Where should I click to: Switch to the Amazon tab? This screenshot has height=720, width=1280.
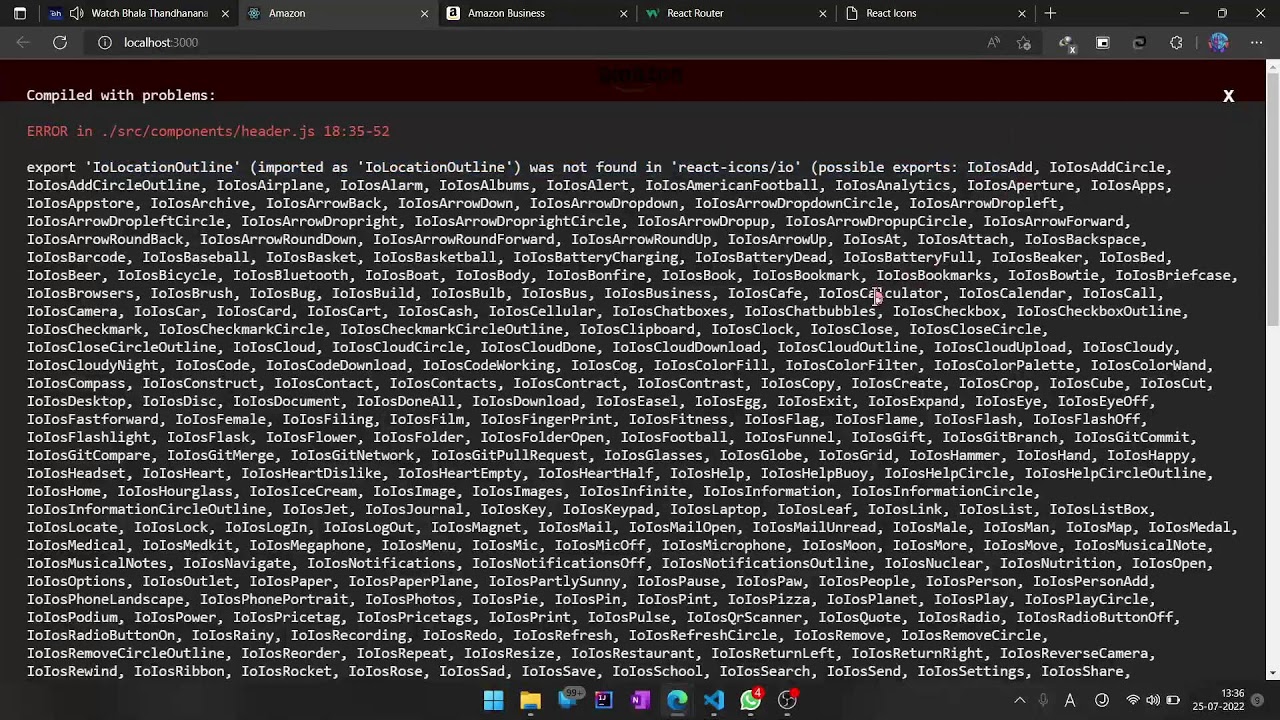click(336, 13)
